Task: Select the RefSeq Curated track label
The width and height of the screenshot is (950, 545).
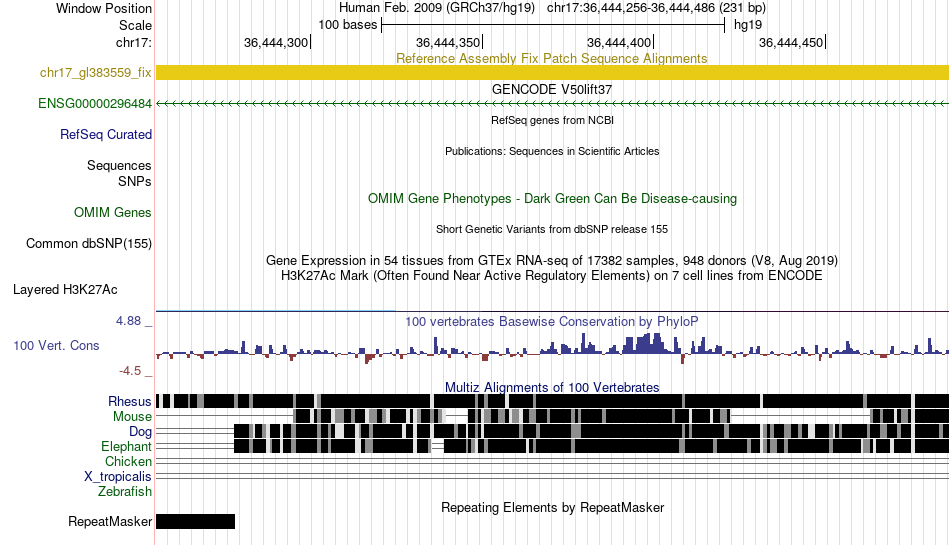Action: click(105, 134)
